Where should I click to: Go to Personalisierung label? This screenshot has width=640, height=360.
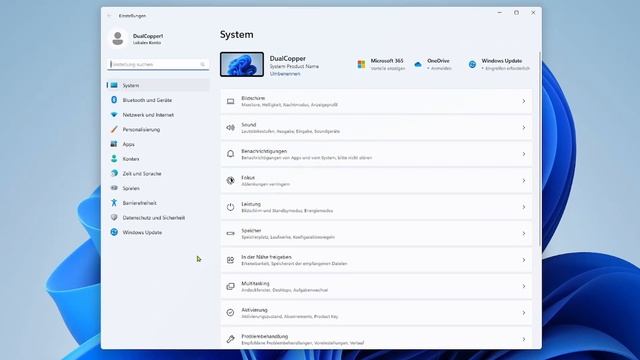click(x=141, y=129)
